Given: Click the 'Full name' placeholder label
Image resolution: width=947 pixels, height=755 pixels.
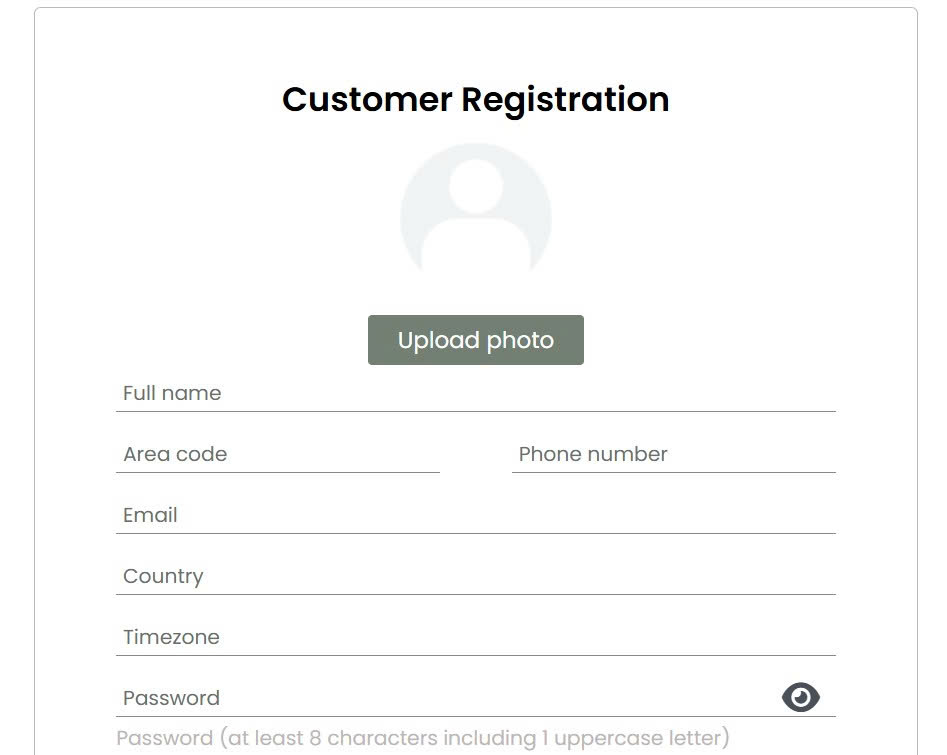Looking at the screenshot, I should click(172, 394).
